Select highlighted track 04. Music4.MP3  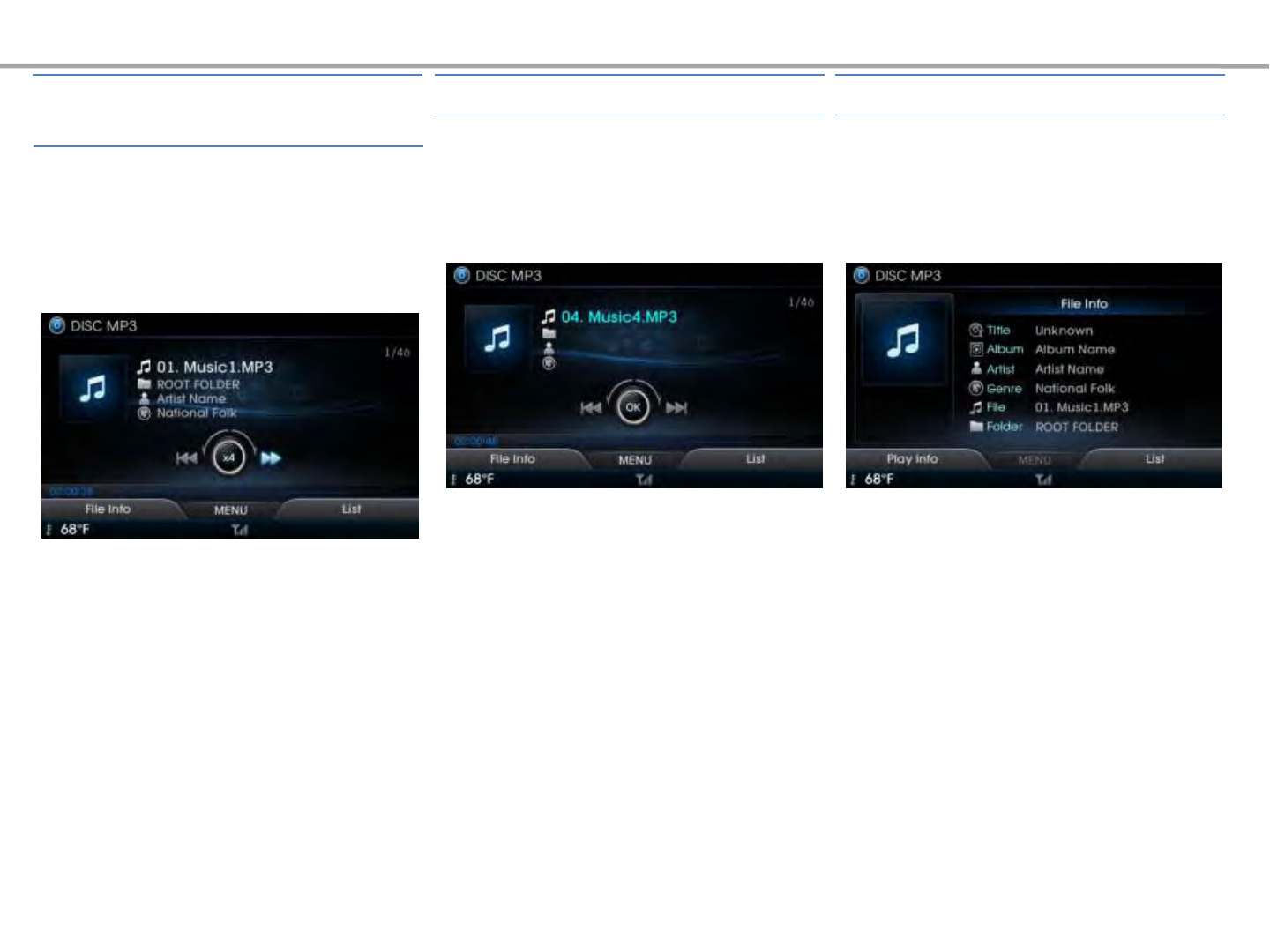619,316
